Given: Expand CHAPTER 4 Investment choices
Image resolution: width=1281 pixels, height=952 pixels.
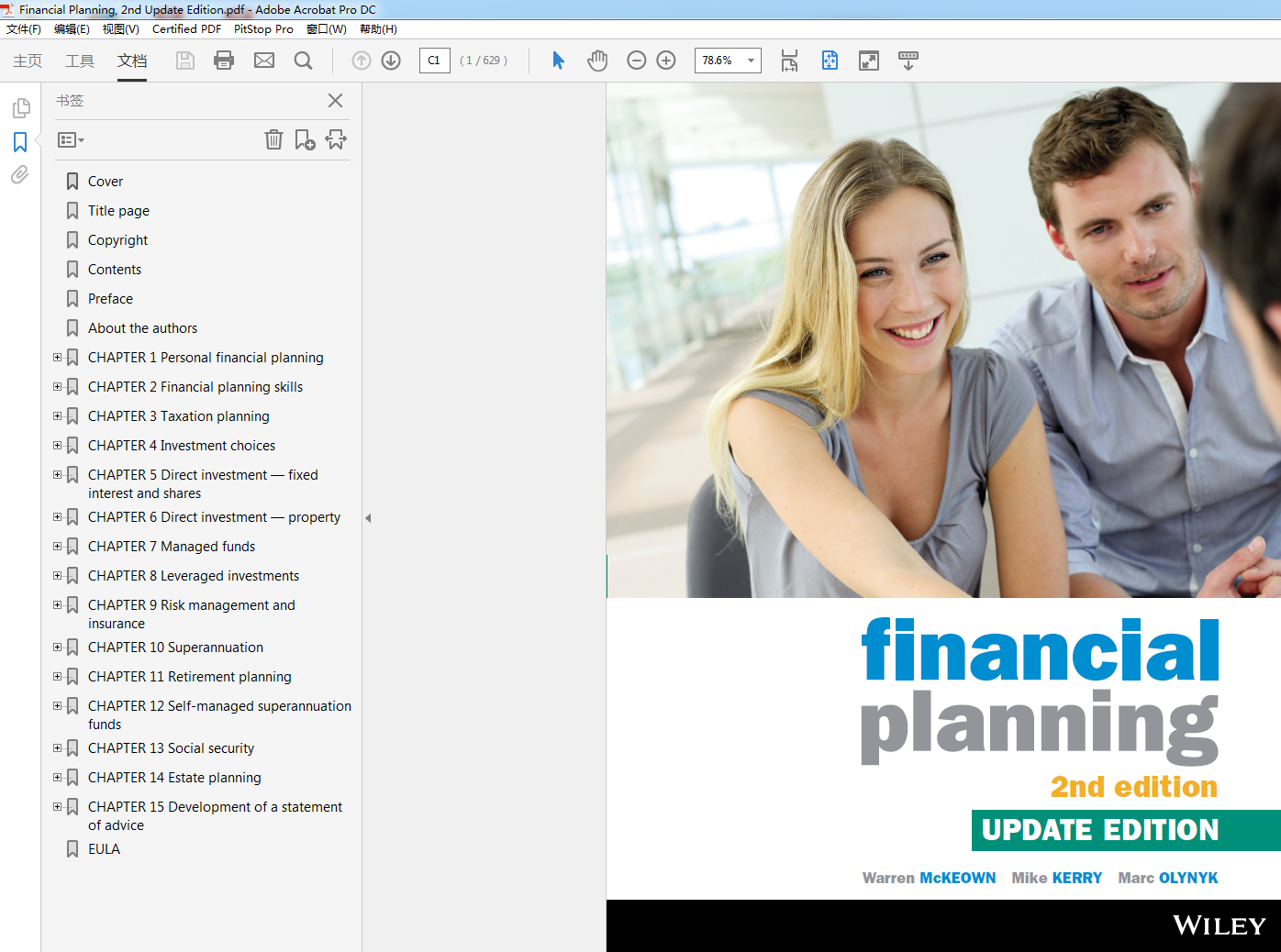Looking at the screenshot, I should pos(57,445).
